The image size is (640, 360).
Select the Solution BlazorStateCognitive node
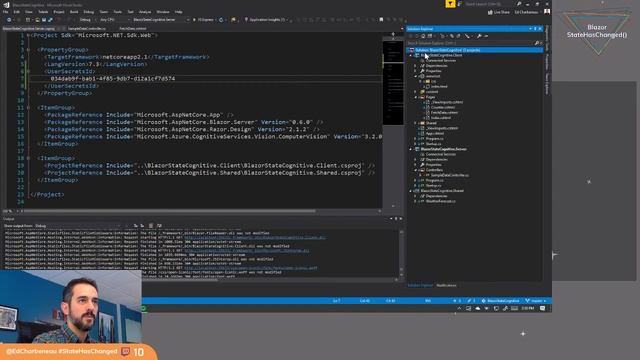[x=475, y=50]
